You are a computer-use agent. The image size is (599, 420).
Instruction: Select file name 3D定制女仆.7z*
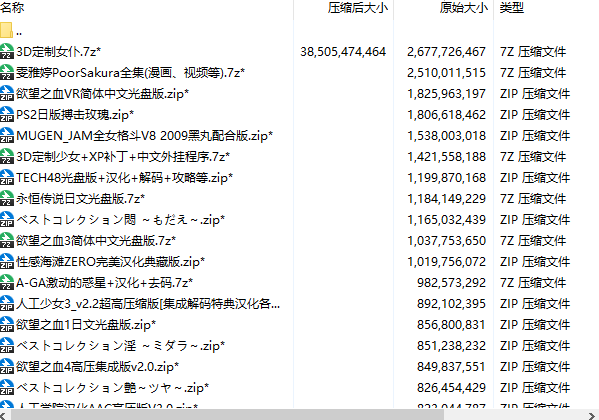click(58, 51)
